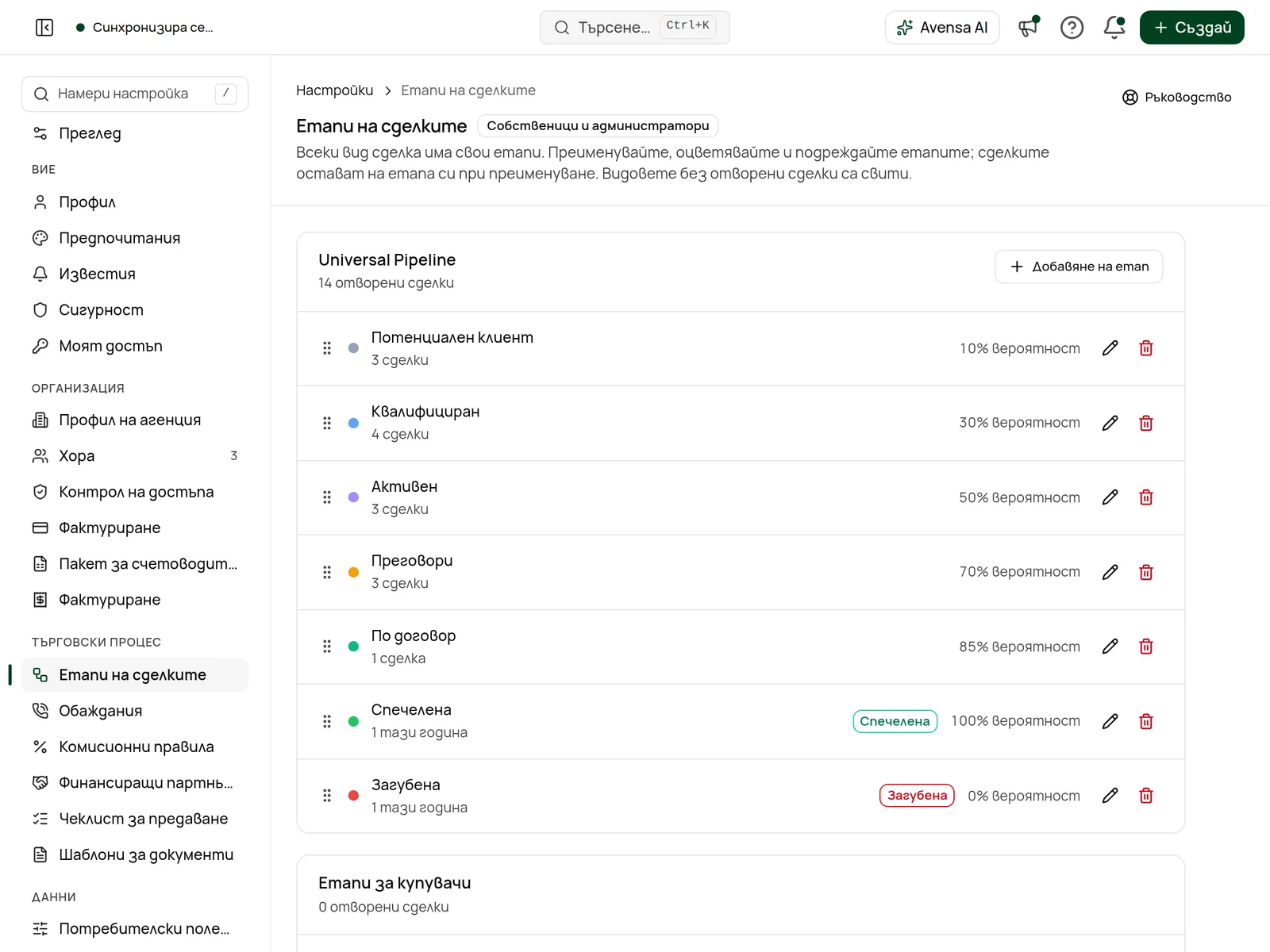Open Контрол на достъпа page
The image size is (1270, 952).
(135, 492)
